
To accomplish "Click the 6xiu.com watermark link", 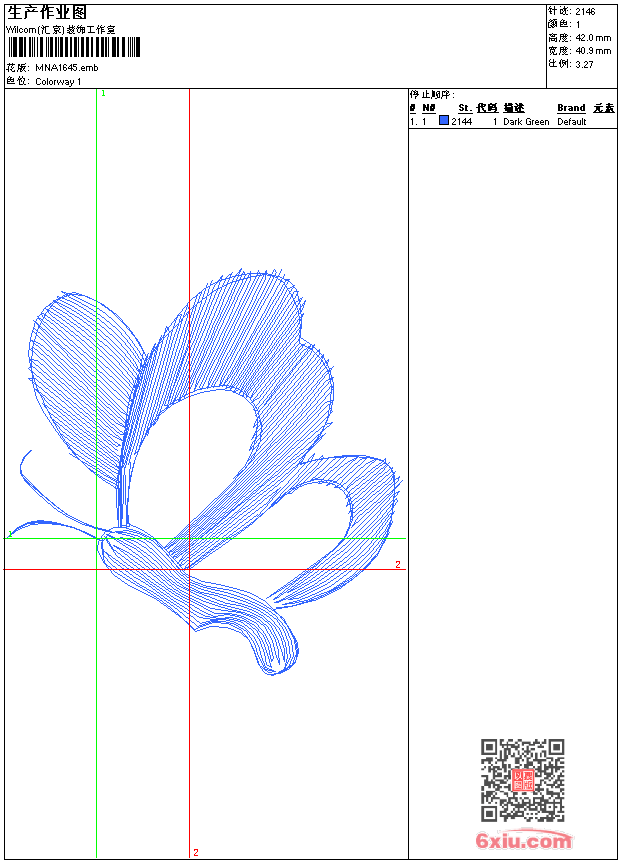I will pyautogui.click(x=523, y=841).
